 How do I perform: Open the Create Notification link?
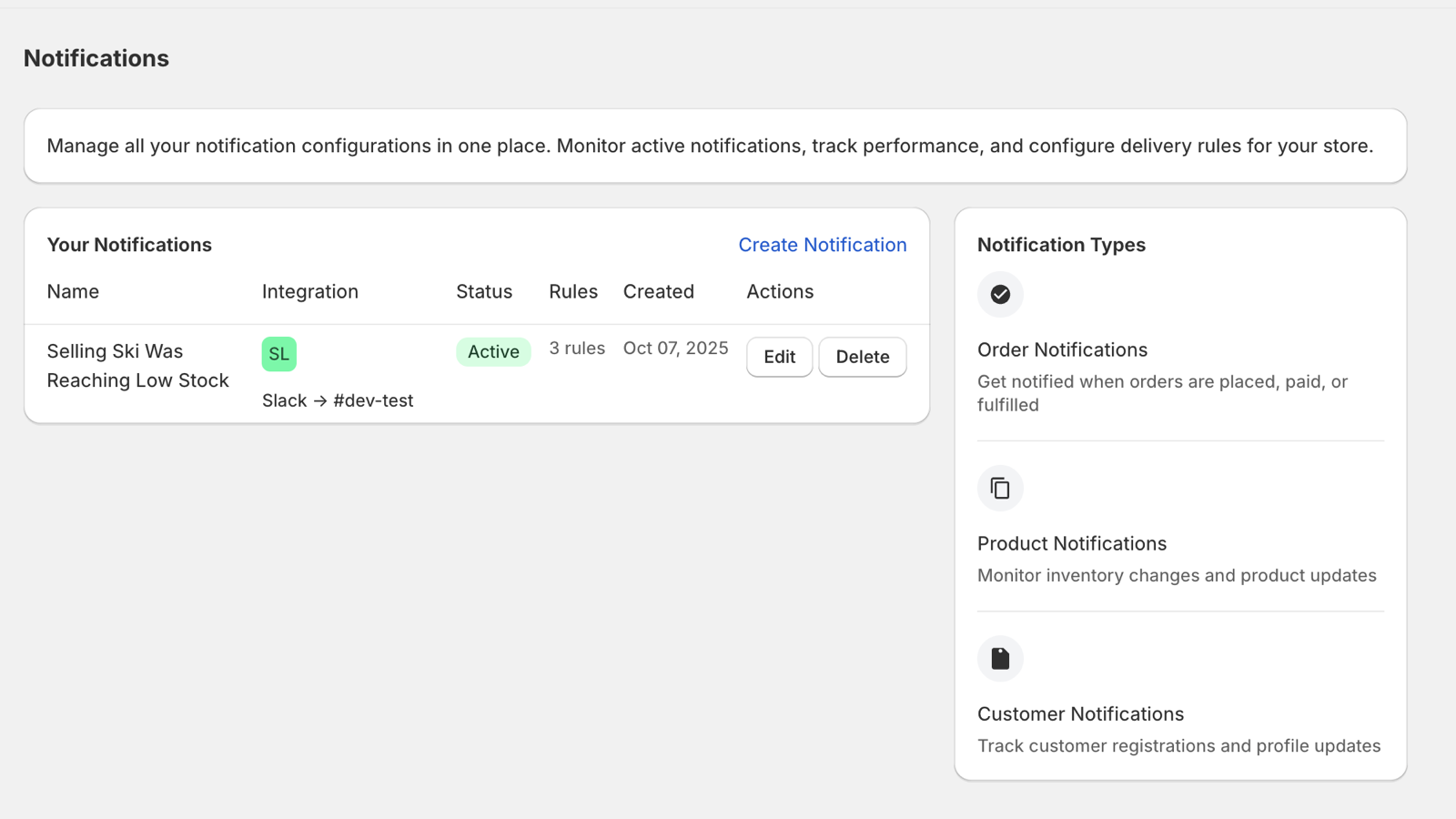822,244
